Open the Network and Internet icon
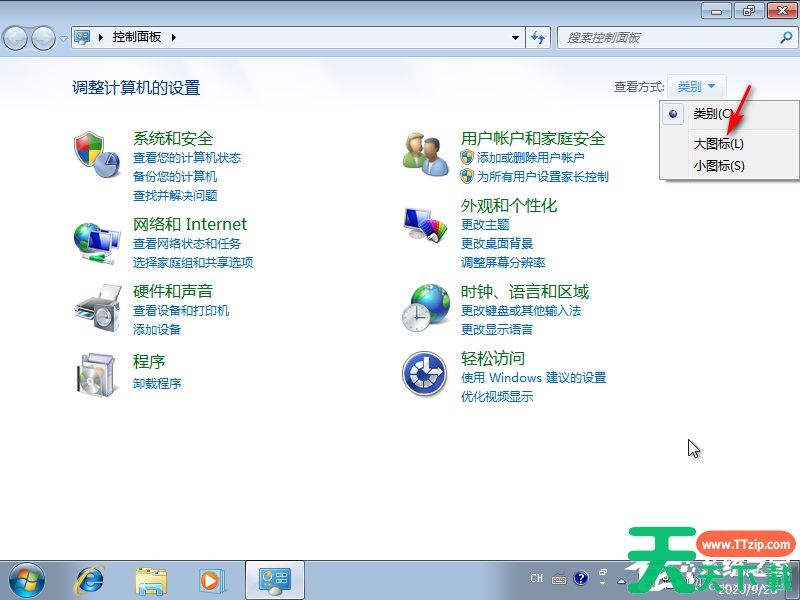The width and height of the screenshot is (800, 600). [97, 241]
